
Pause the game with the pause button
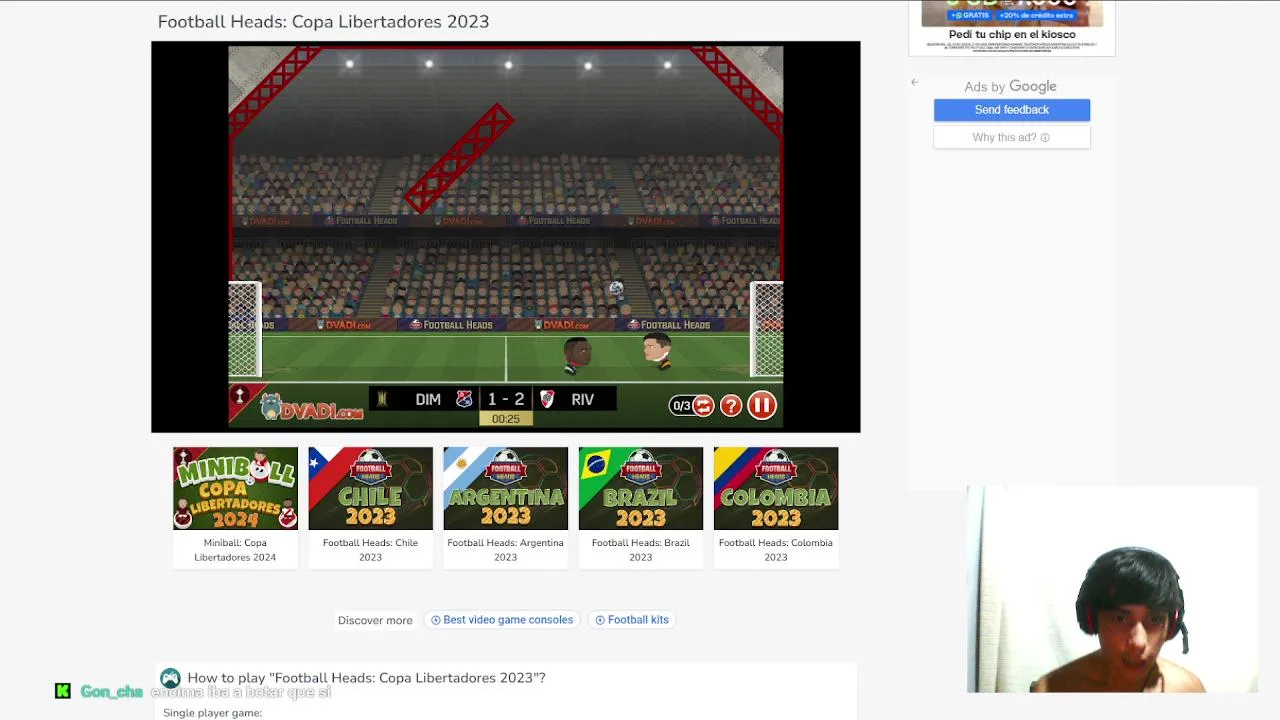point(761,405)
